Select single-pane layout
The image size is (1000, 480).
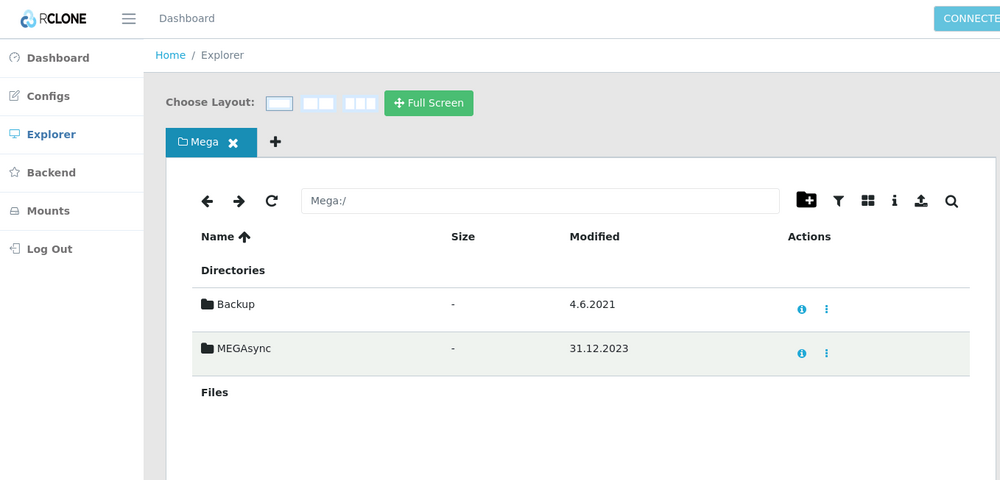279,103
